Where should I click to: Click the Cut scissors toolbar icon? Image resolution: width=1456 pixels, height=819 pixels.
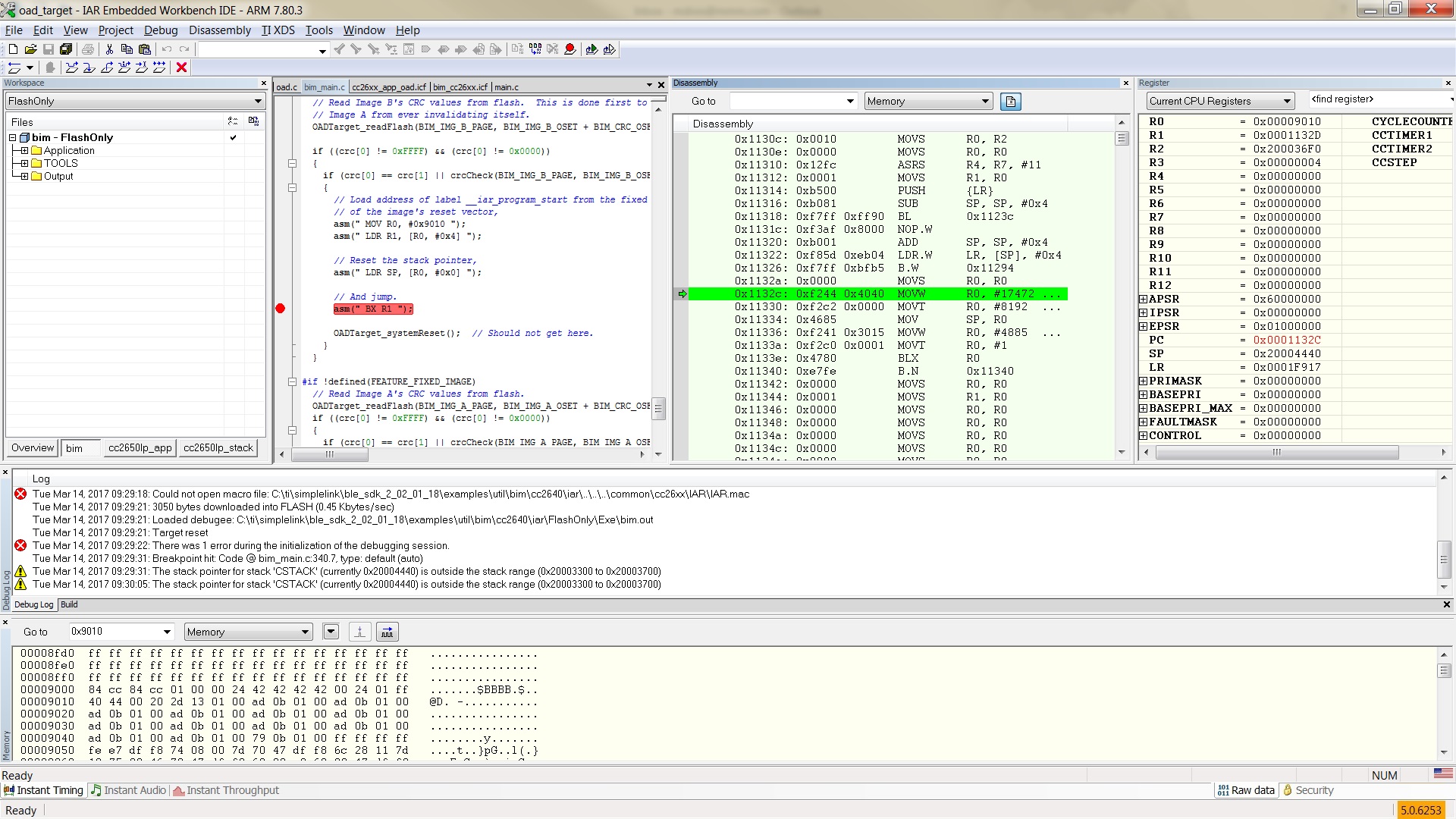click(x=109, y=49)
